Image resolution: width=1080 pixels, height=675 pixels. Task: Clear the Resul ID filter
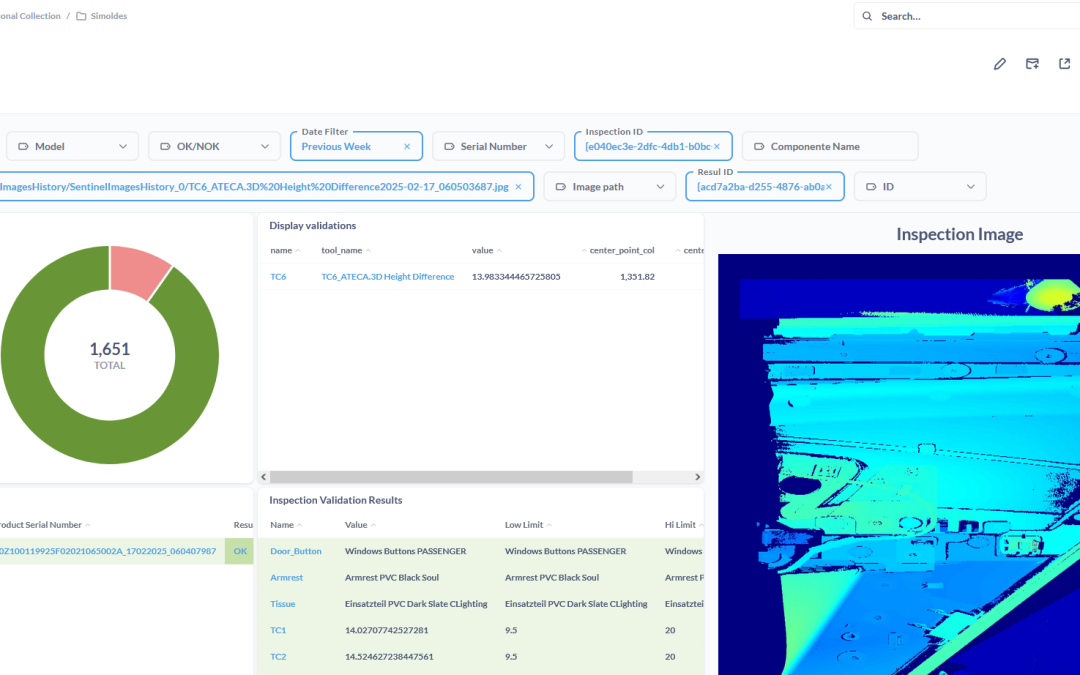(x=829, y=187)
